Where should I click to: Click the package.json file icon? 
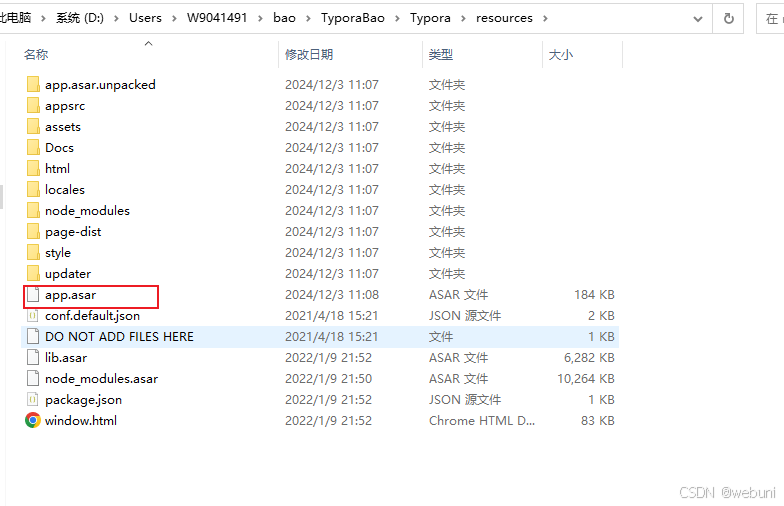point(33,400)
